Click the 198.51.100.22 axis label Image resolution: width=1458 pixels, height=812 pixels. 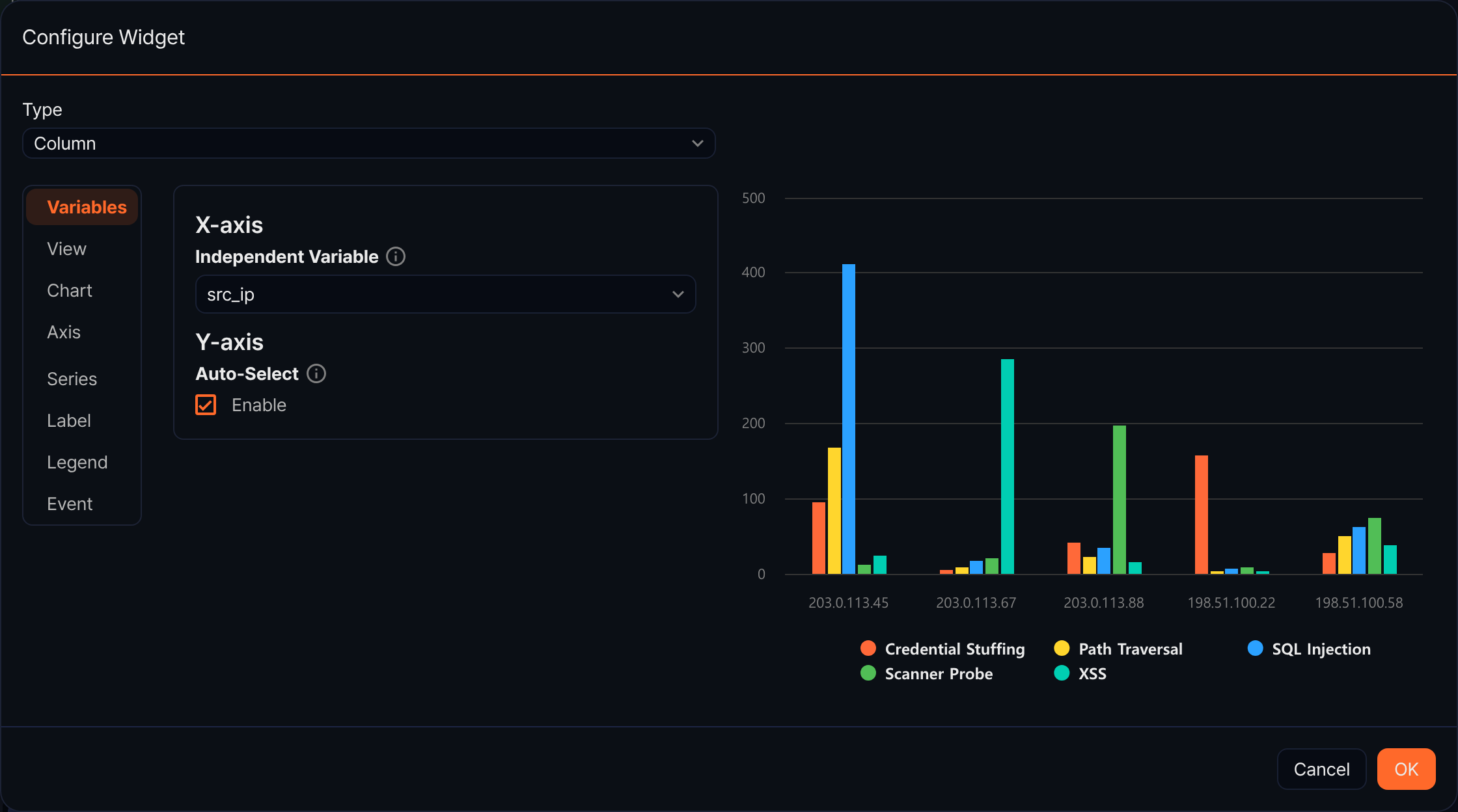(x=1231, y=602)
